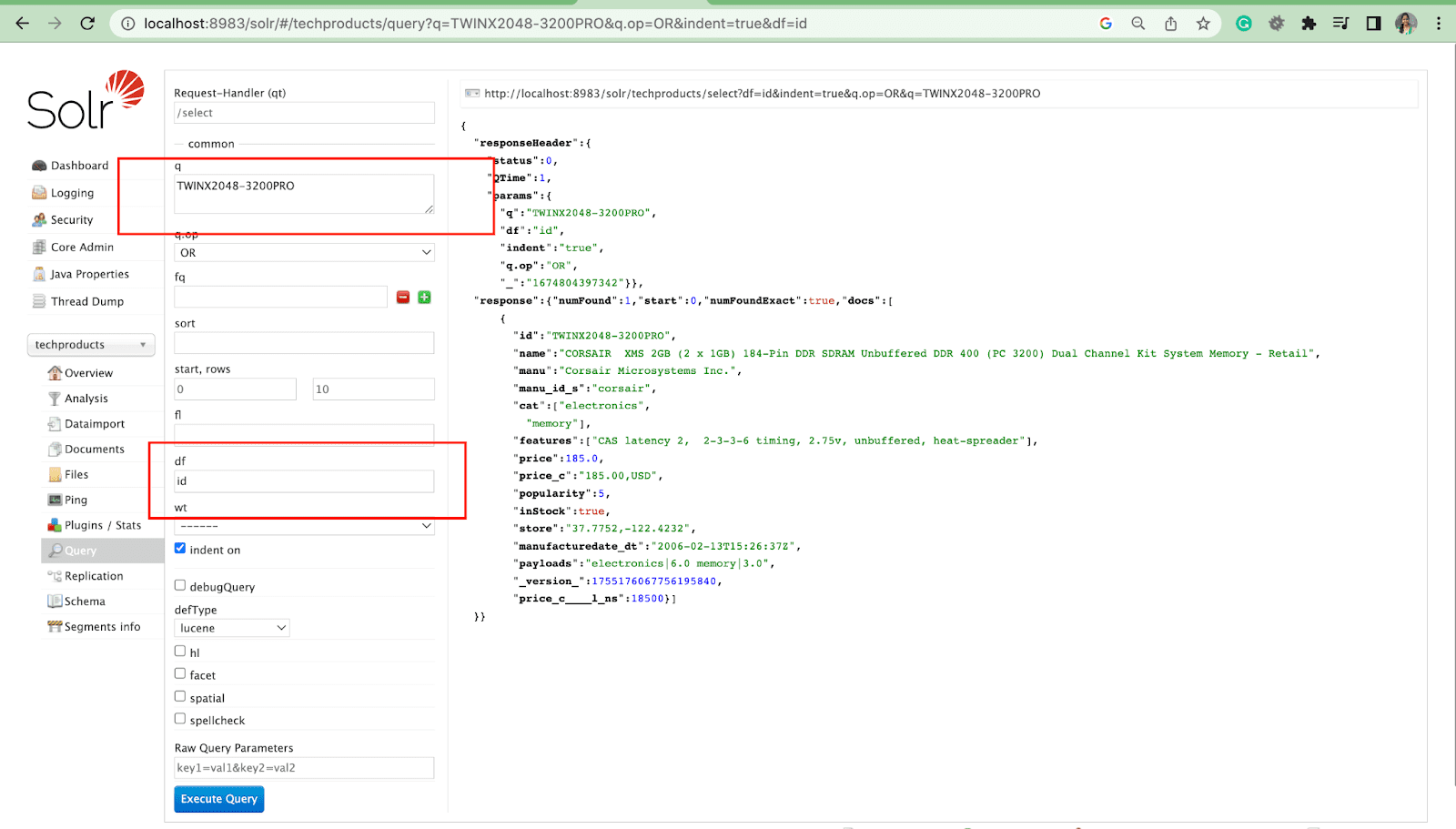The width and height of the screenshot is (1456, 829).
Task: Open the Thread Dump page
Action: tap(86, 301)
